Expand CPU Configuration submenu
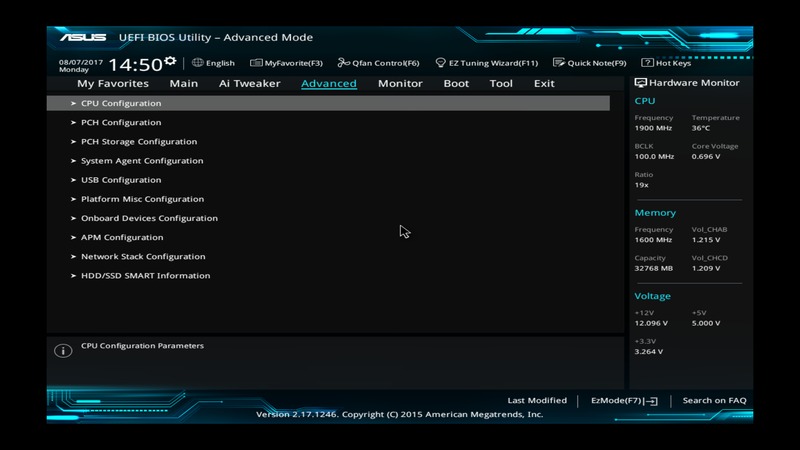Image resolution: width=800 pixels, height=450 pixels. click(120, 103)
